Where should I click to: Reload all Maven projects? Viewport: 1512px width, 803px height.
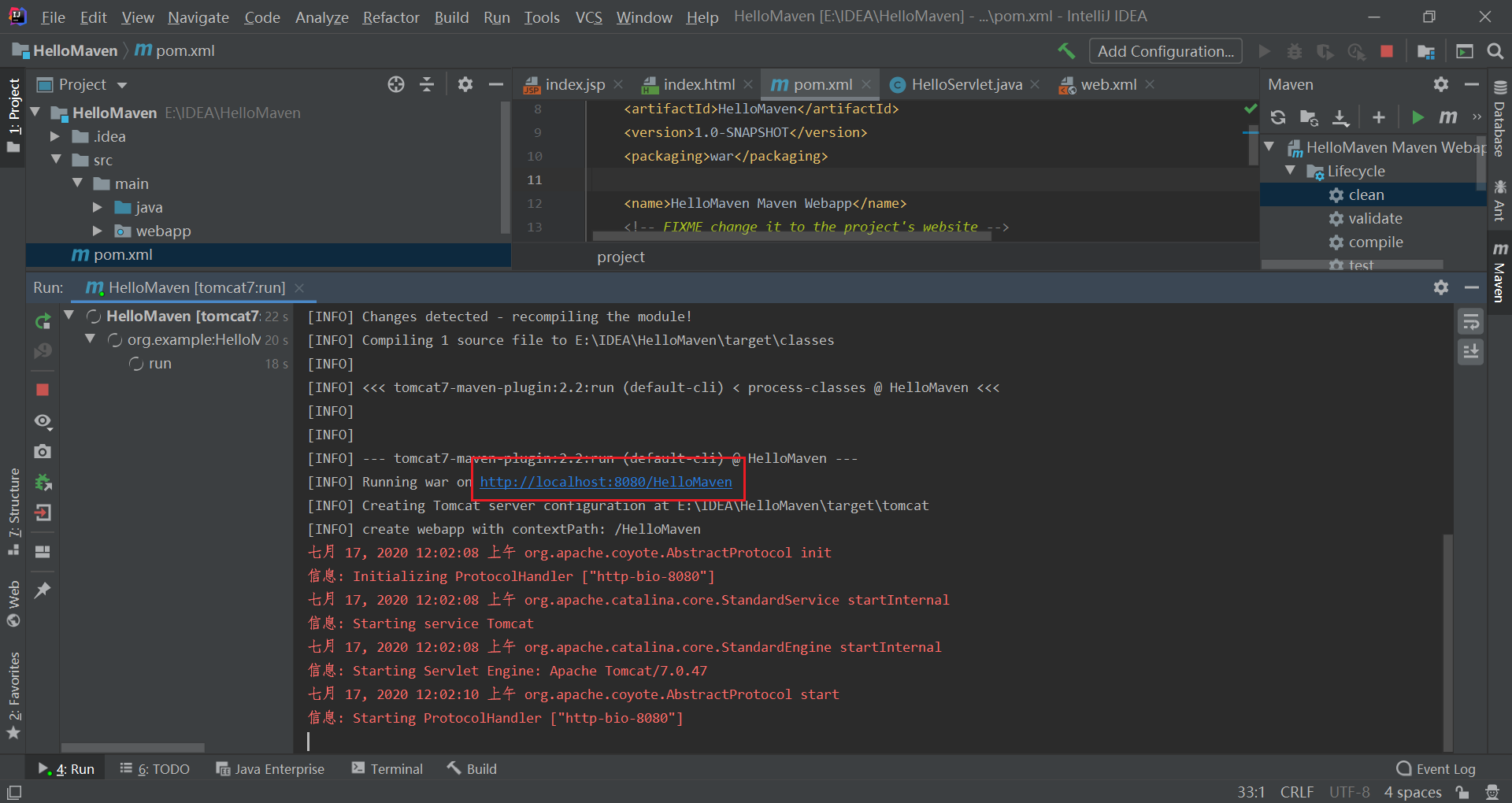pyautogui.click(x=1277, y=117)
